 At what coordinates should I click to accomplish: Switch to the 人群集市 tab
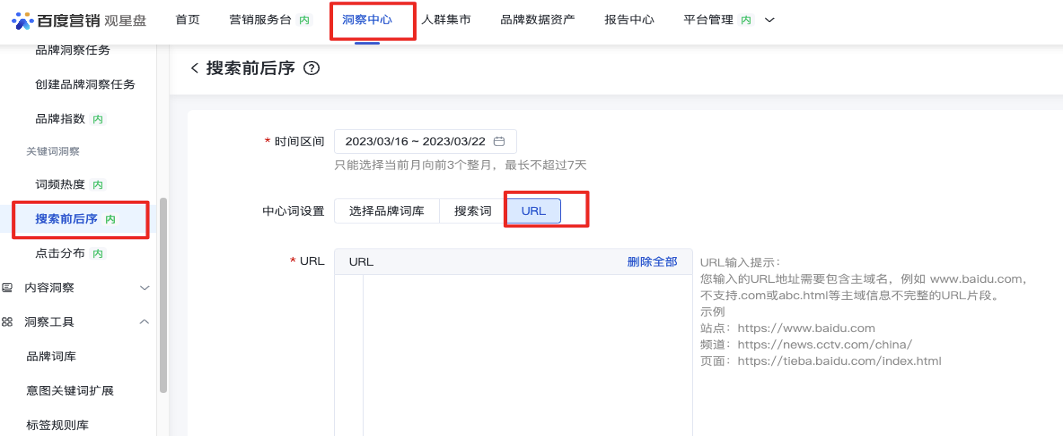tap(445, 20)
